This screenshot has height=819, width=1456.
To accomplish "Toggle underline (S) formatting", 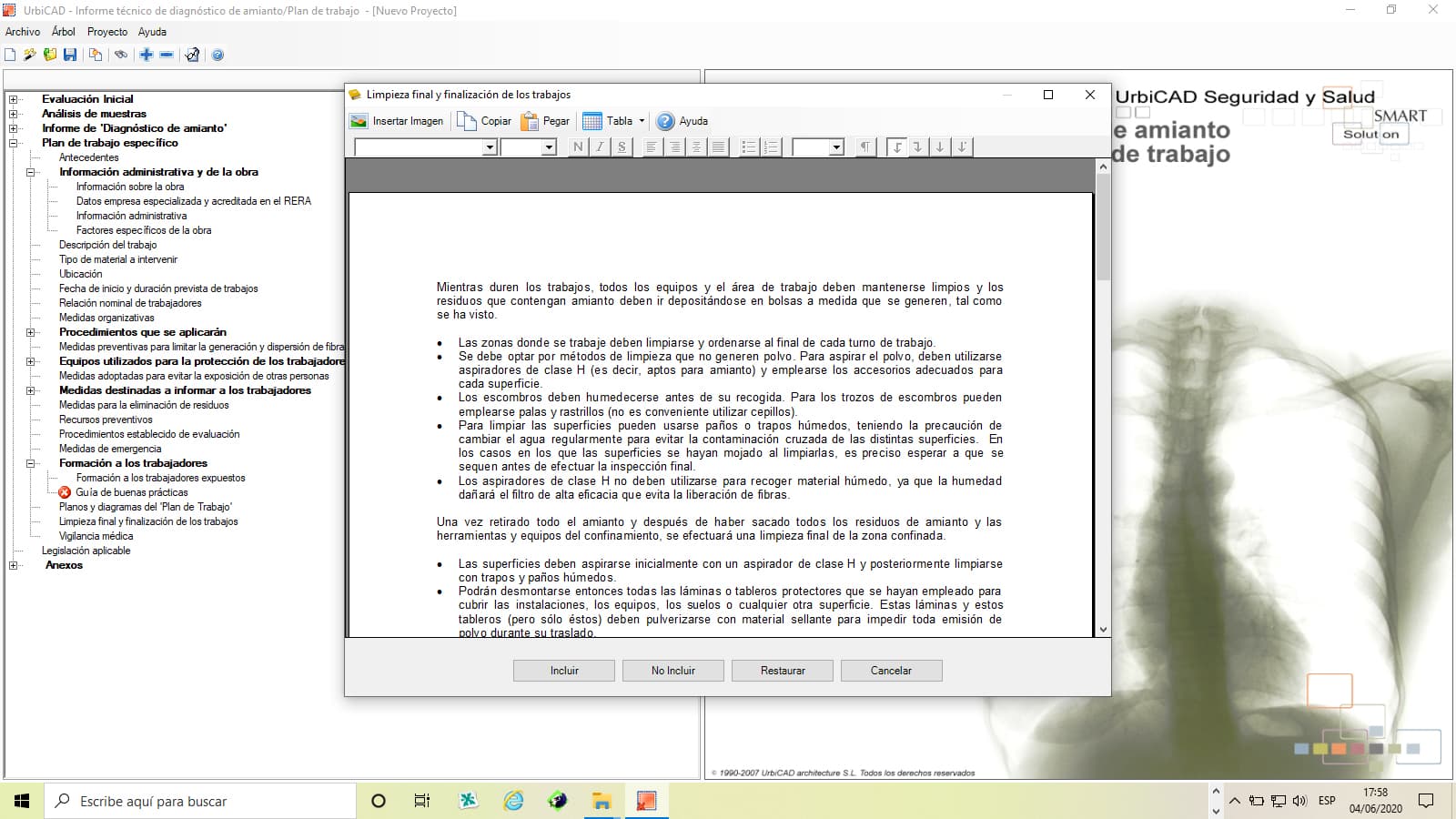I will coord(622,147).
